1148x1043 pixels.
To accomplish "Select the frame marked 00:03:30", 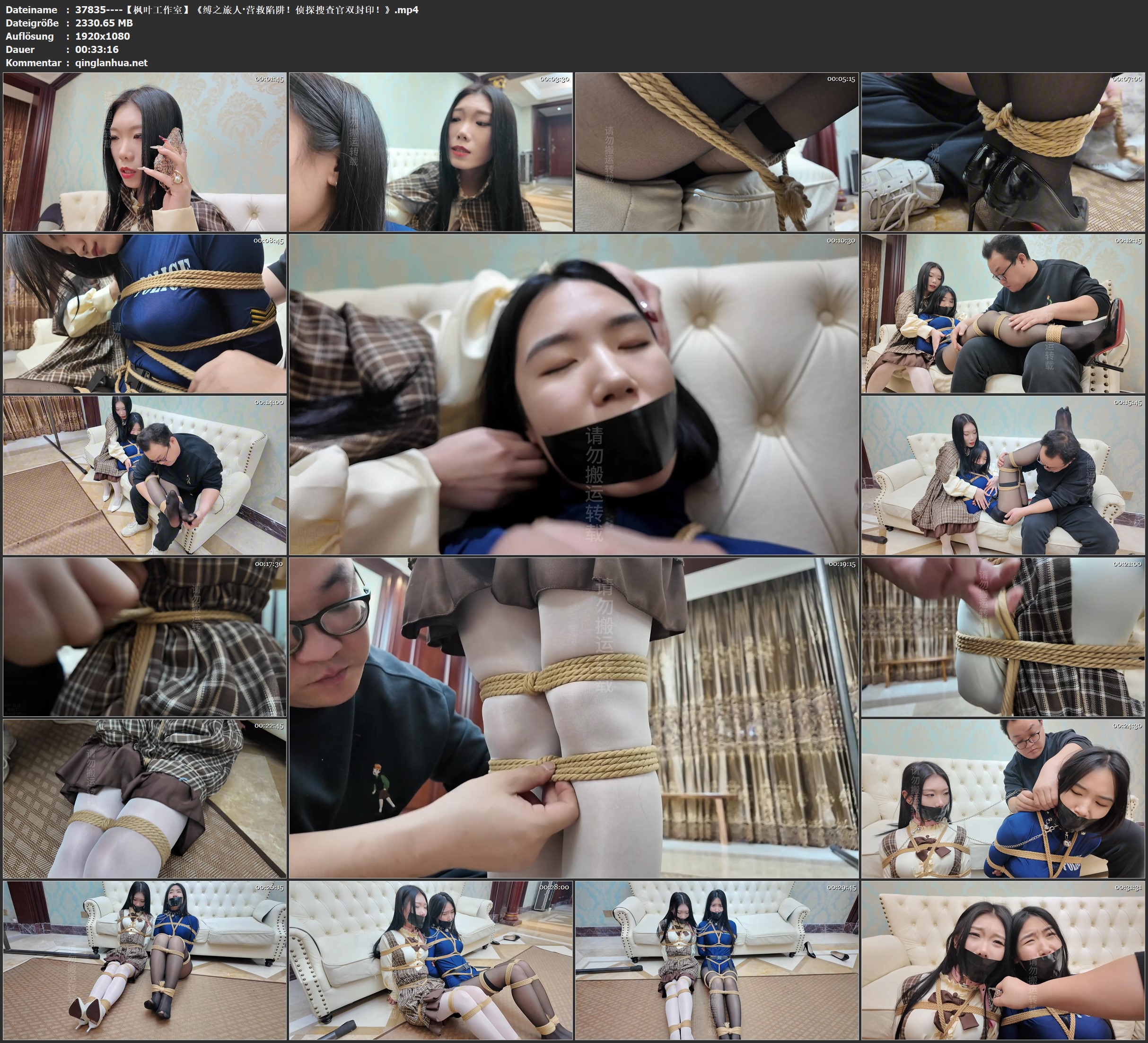I will point(430,152).
